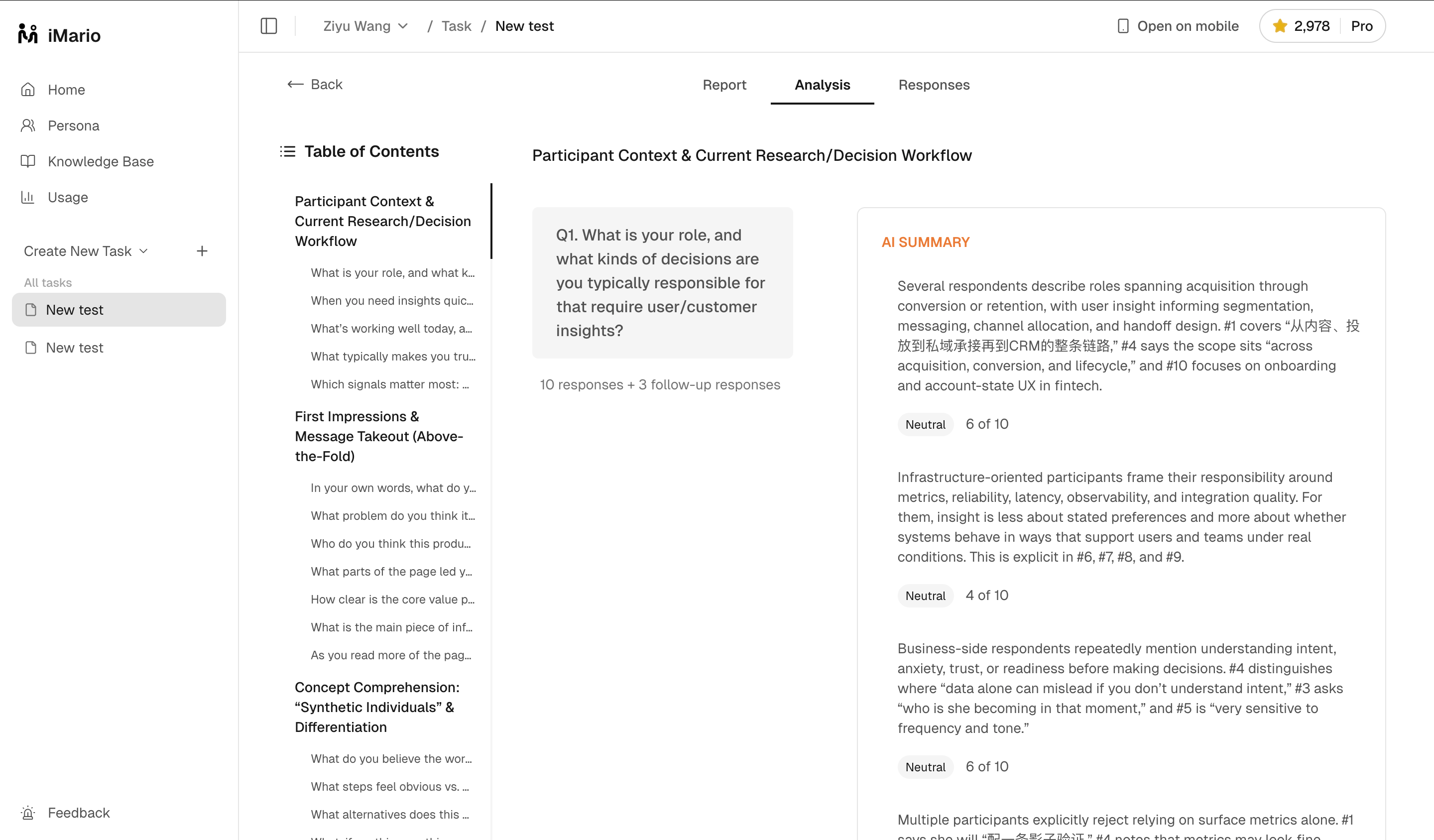
Task: Open the Usage chart icon
Action: click(x=28, y=197)
